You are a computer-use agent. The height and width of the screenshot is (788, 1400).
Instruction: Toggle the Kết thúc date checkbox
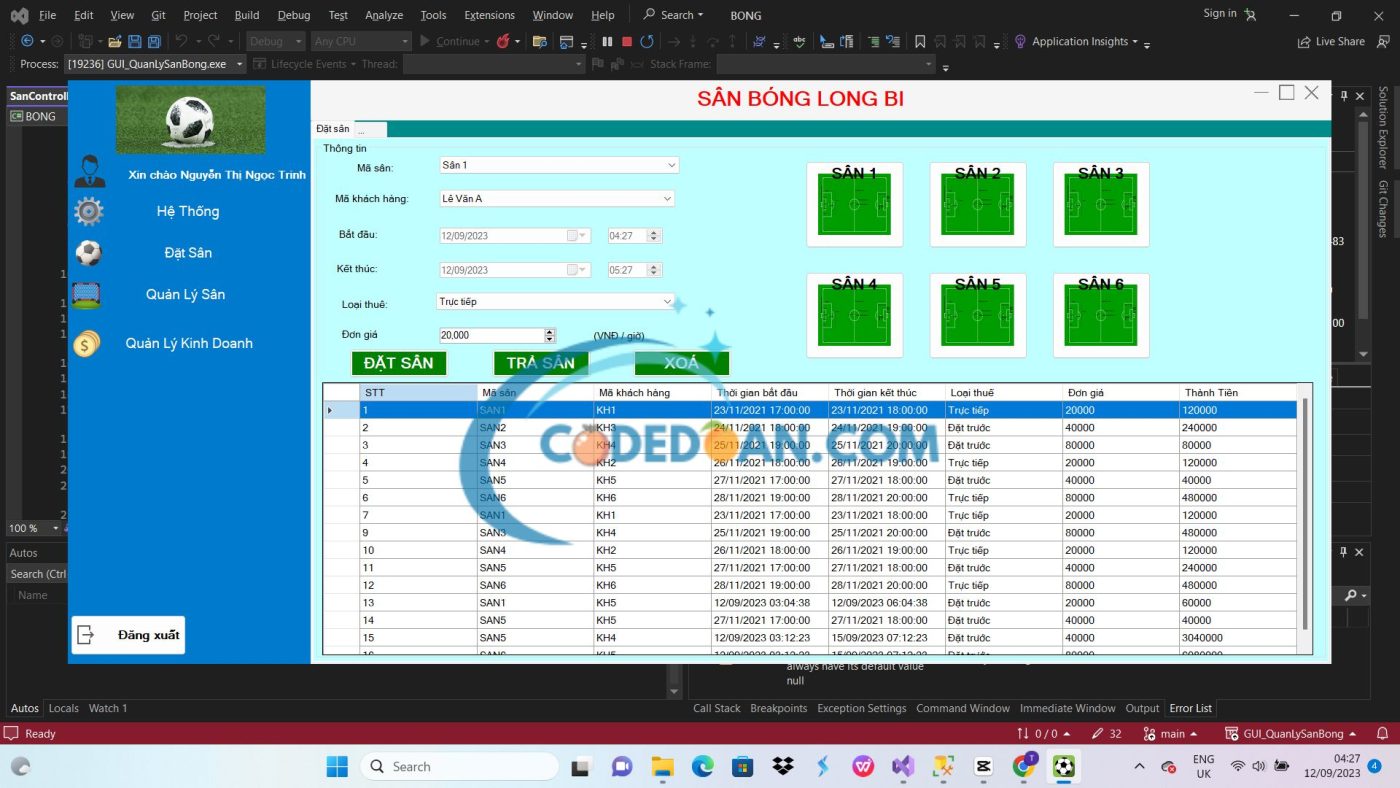tap(572, 270)
